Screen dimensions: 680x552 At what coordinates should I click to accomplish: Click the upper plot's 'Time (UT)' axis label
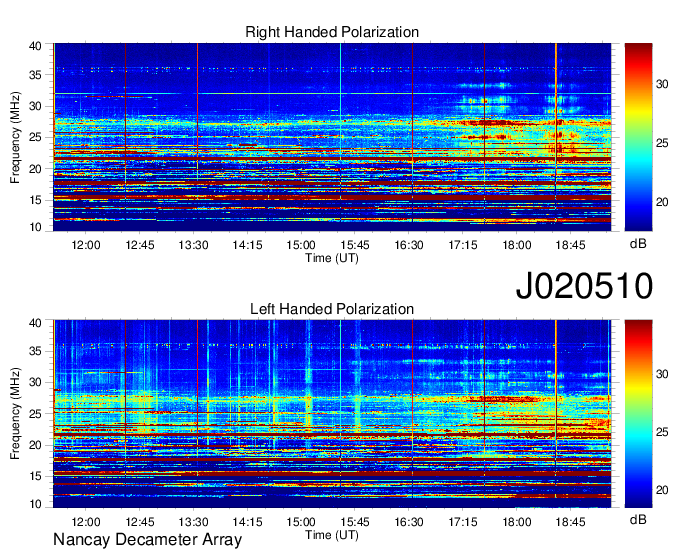pyautogui.click(x=332, y=258)
